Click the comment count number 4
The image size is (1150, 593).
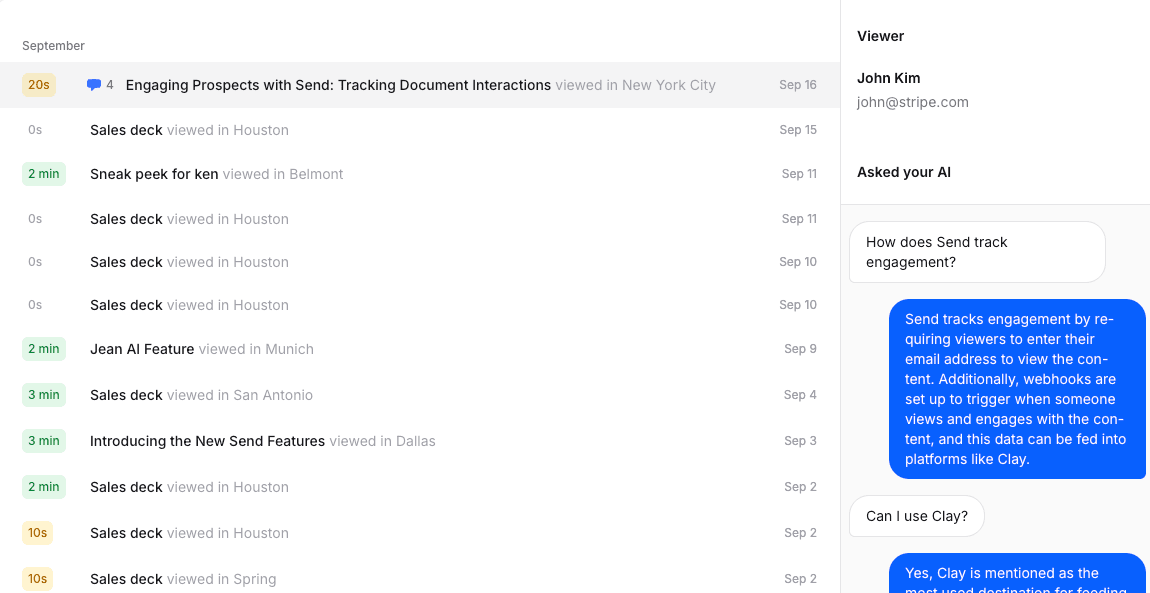(110, 85)
